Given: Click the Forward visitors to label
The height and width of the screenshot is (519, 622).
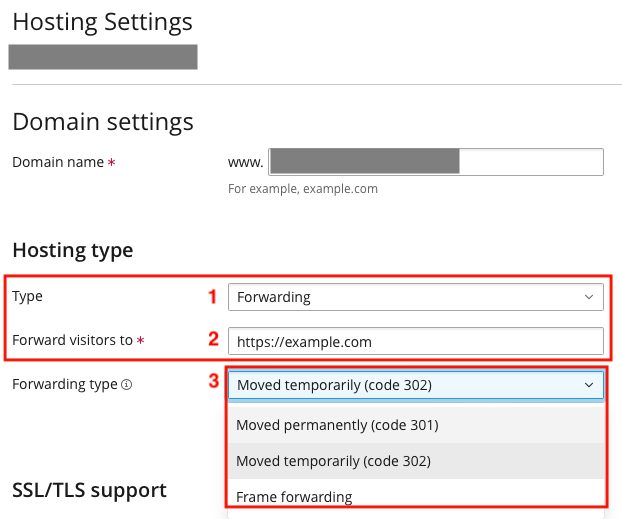Looking at the screenshot, I should 72,341.
